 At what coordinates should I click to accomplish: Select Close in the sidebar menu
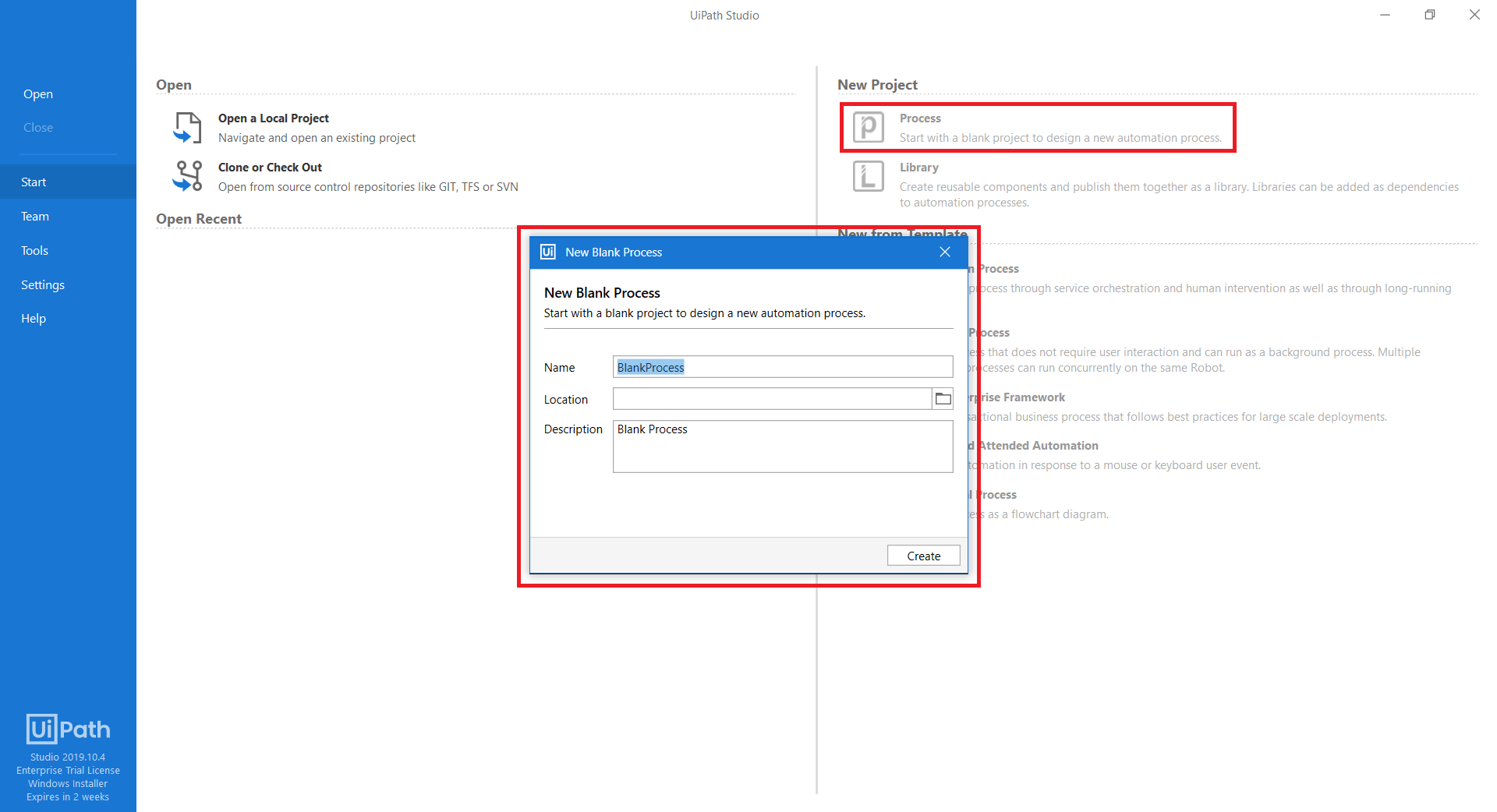38,128
